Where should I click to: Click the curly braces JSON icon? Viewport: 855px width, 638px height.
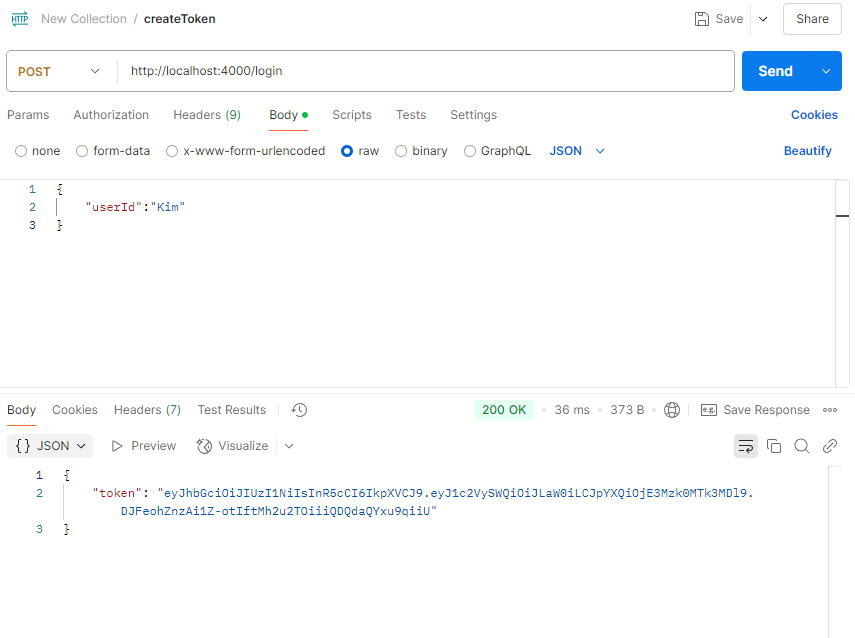point(23,446)
